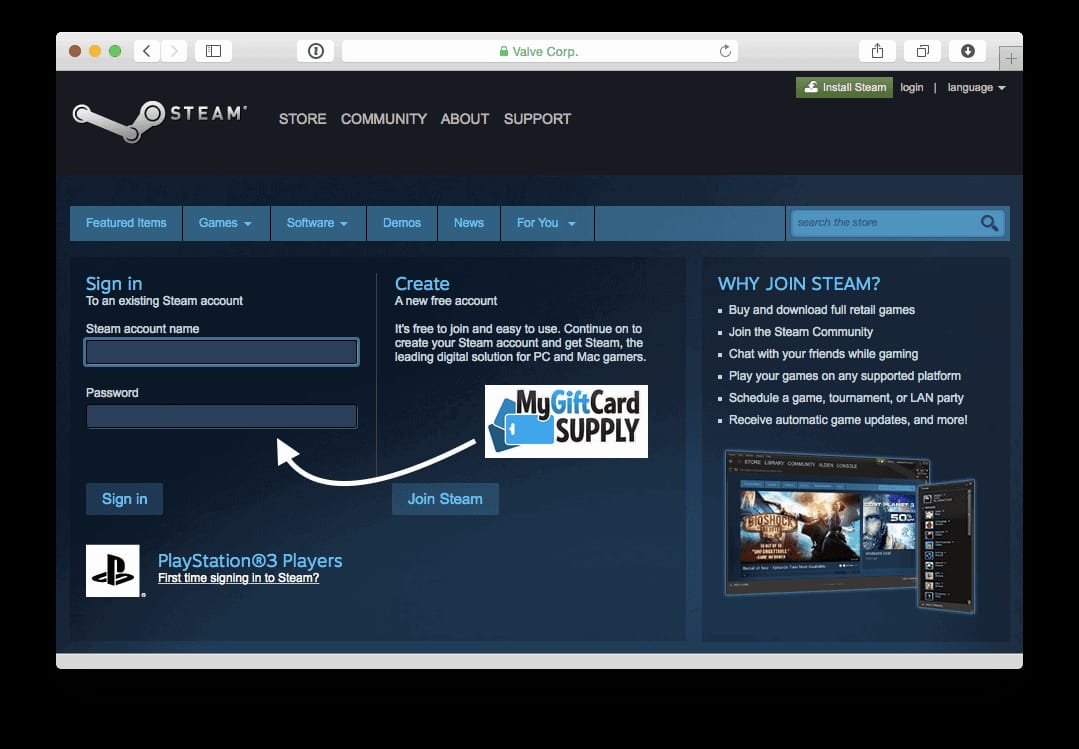Open the First time signing in link
This screenshot has width=1079, height=749.
(238, 578)
